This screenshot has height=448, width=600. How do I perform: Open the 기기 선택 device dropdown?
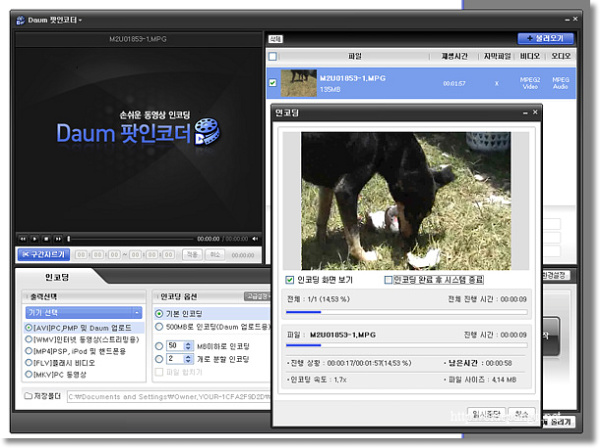click(x=83, y=313)
